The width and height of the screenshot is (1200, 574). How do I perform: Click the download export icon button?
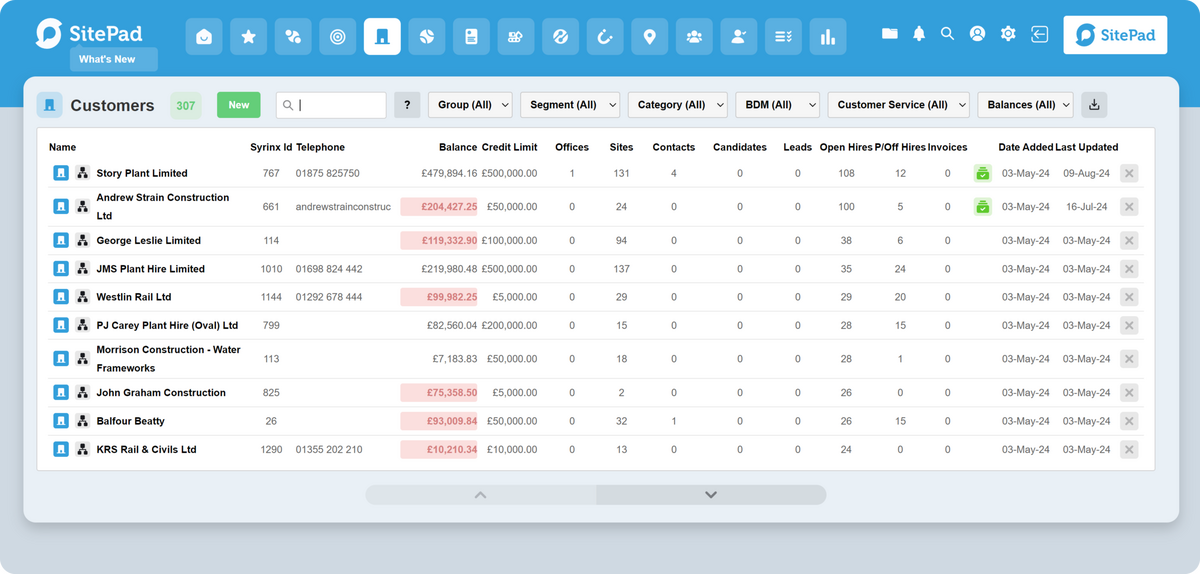1094,105
